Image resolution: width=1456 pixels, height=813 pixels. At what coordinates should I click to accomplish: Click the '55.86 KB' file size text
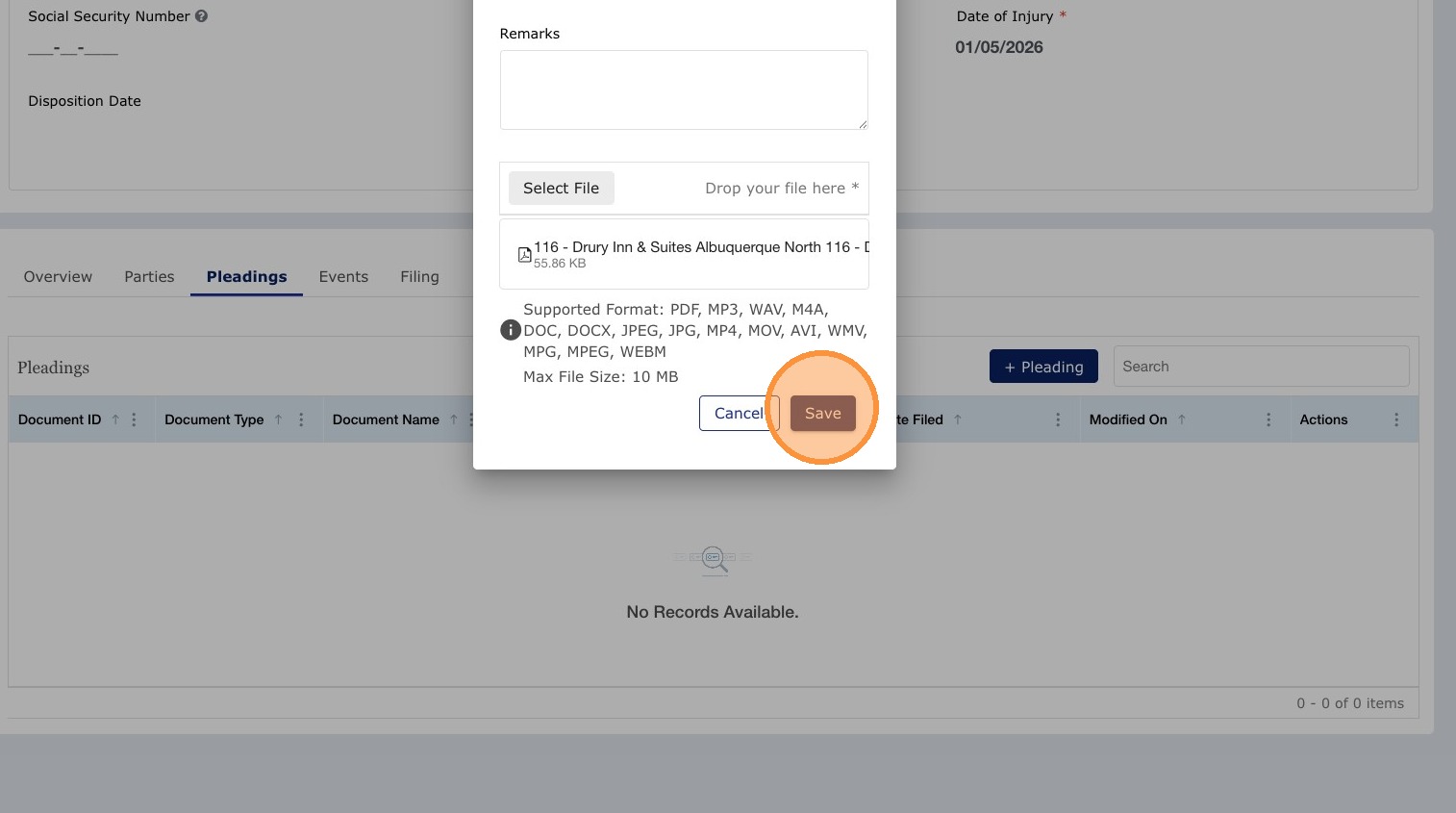[560, 264]
